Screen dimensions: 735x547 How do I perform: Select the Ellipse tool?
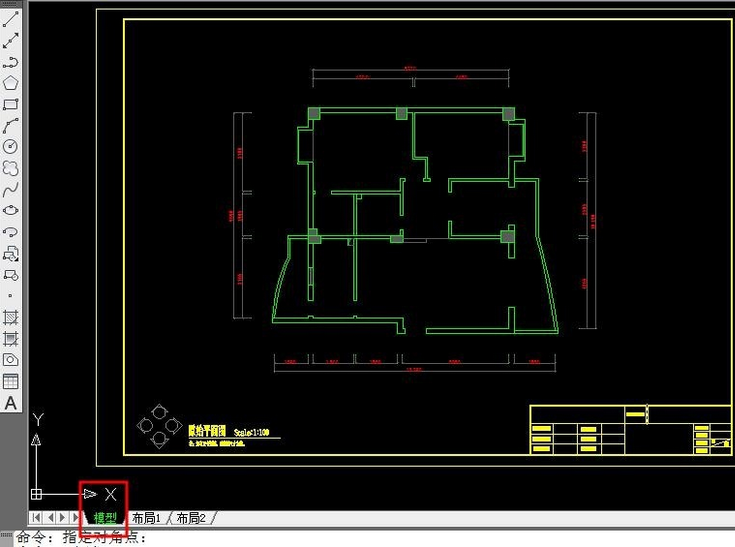11,211
